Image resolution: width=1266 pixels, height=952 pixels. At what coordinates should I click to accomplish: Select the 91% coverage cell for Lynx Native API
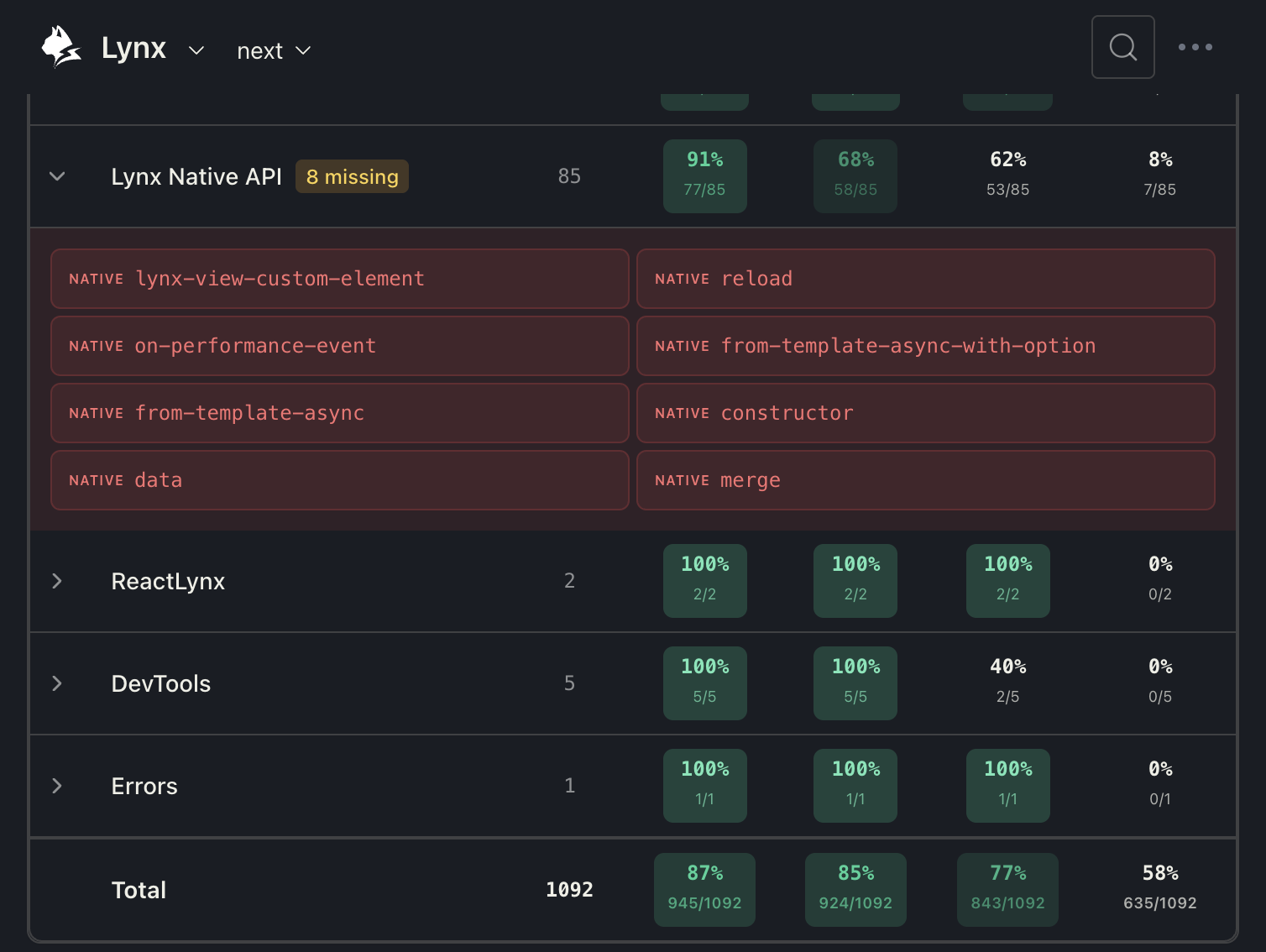click(704, 176)
